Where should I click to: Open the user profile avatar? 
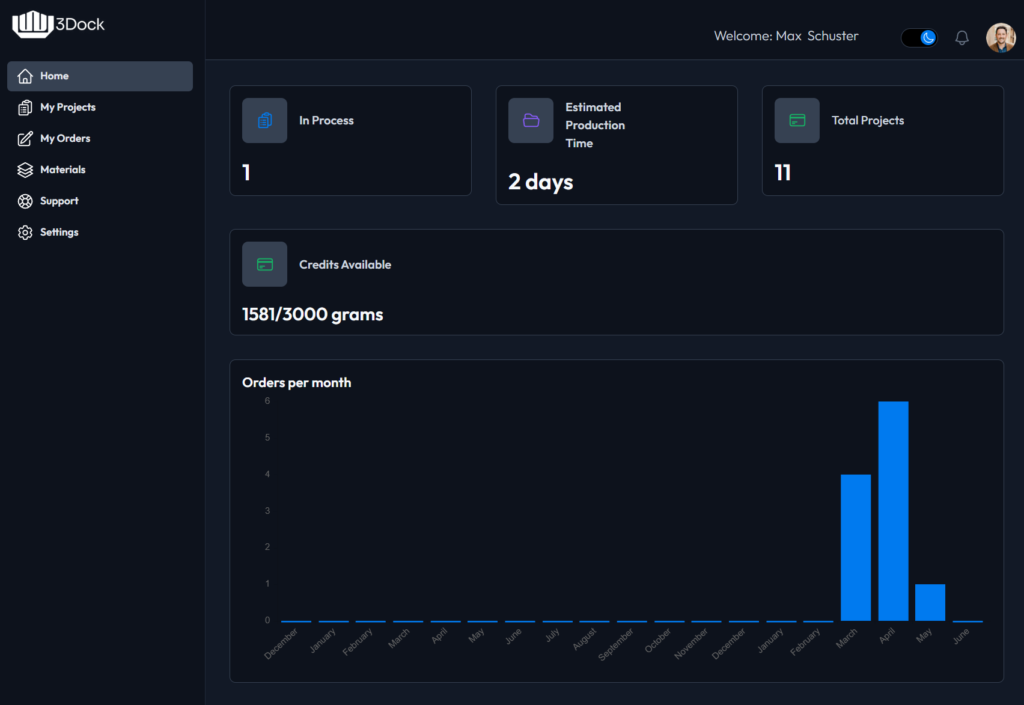click(1000, 38)
